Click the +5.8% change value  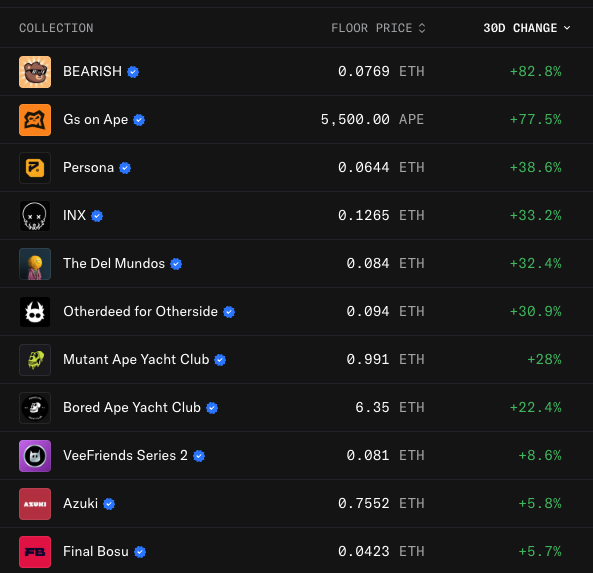tap(540, 504)
